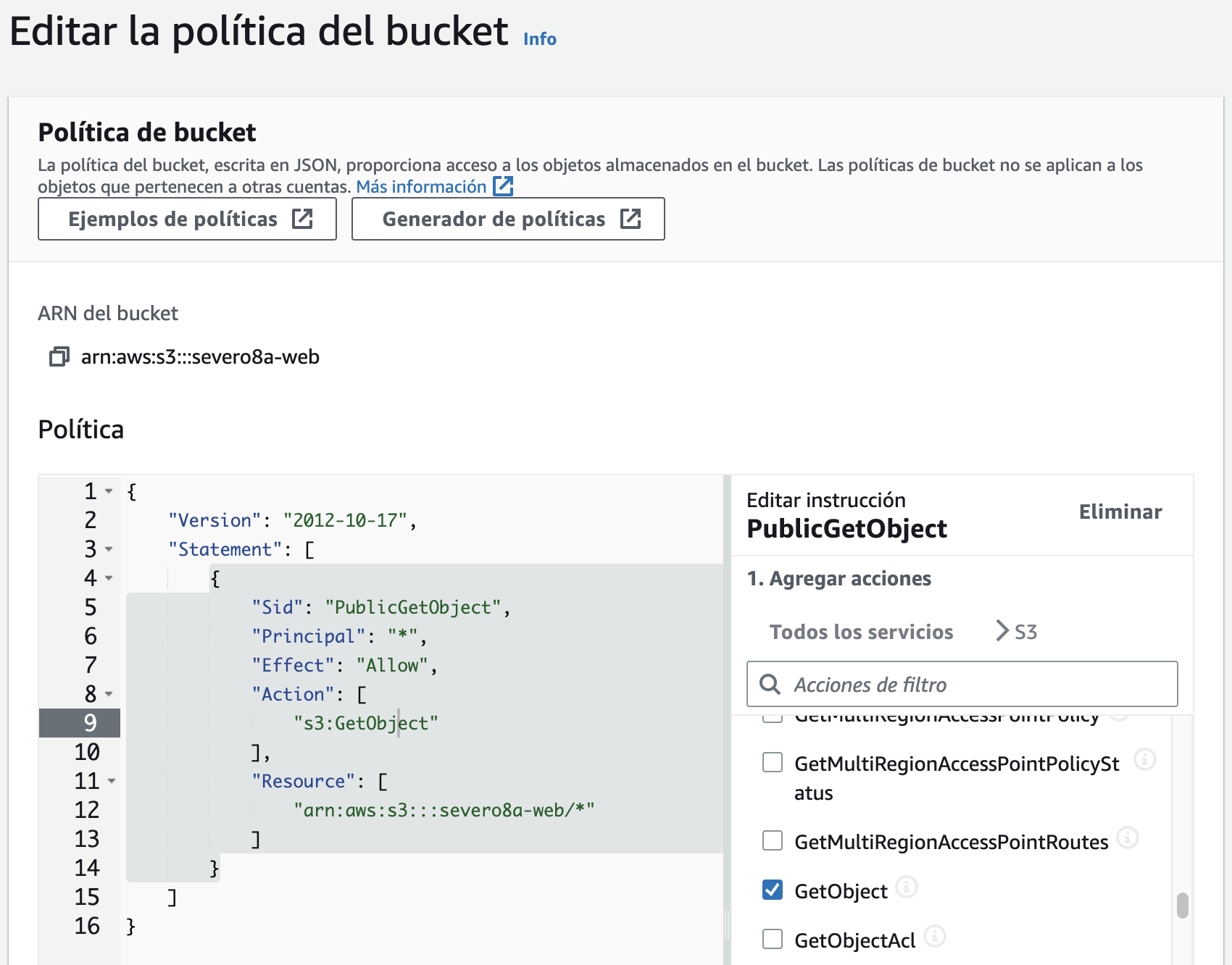Click the Sid value PublicGetObject in editor
The height and width of the screenshot is (965, 1232).
[x=412, y=607]
